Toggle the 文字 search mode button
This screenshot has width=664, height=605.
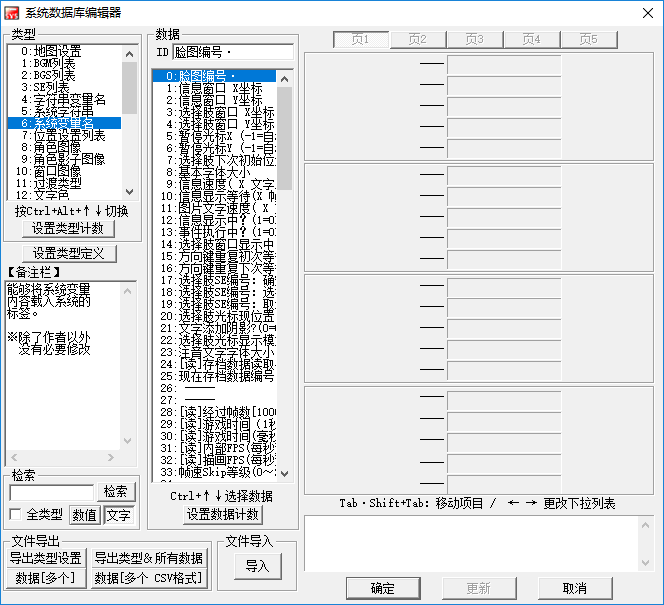pyautogui.click(x=119, y=515)
